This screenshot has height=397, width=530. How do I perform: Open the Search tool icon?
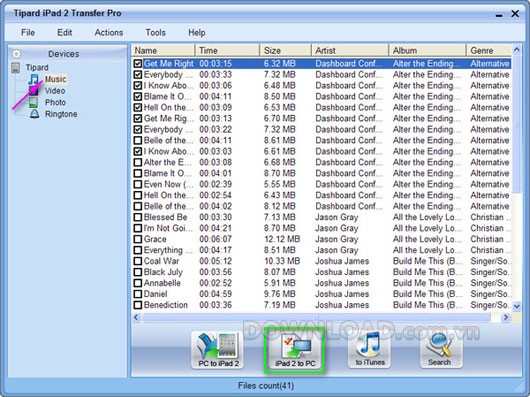(x=441, y=349)
